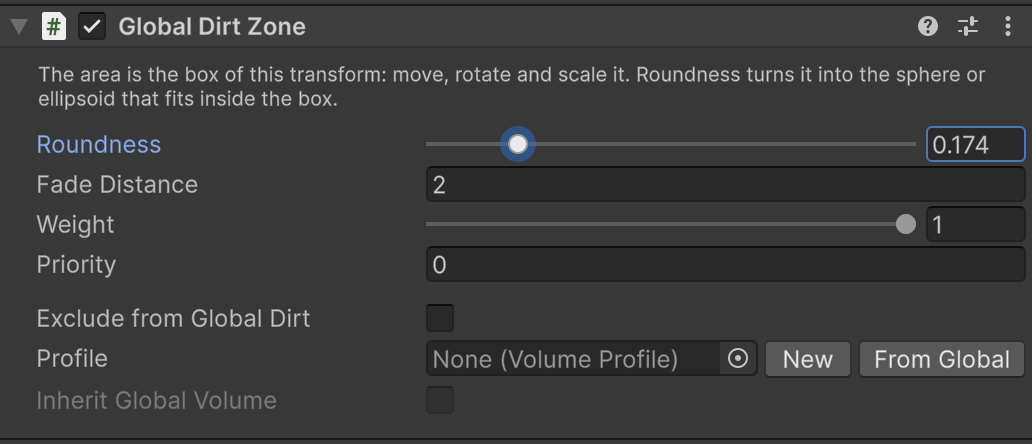Enable Exclude from Global Dirt checkbox
This screenshot has width=1032, height=444.
point(440,318)
